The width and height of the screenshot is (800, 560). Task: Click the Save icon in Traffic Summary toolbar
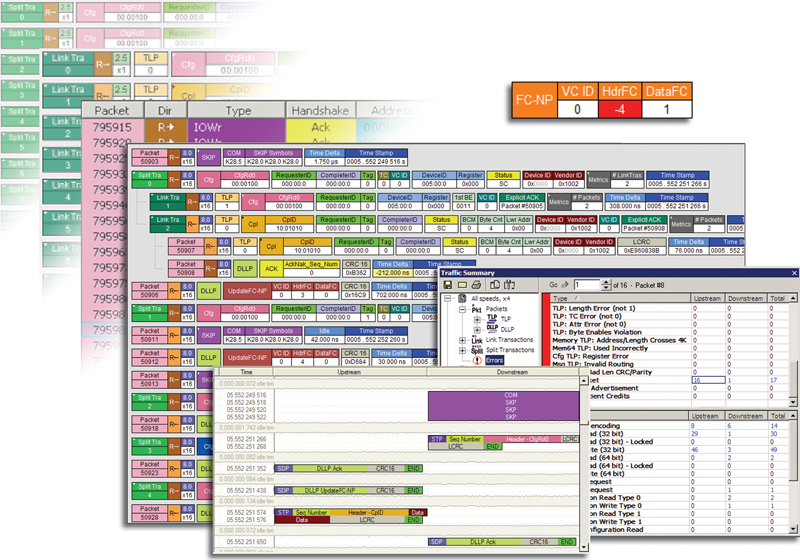[x=448, y=285]
